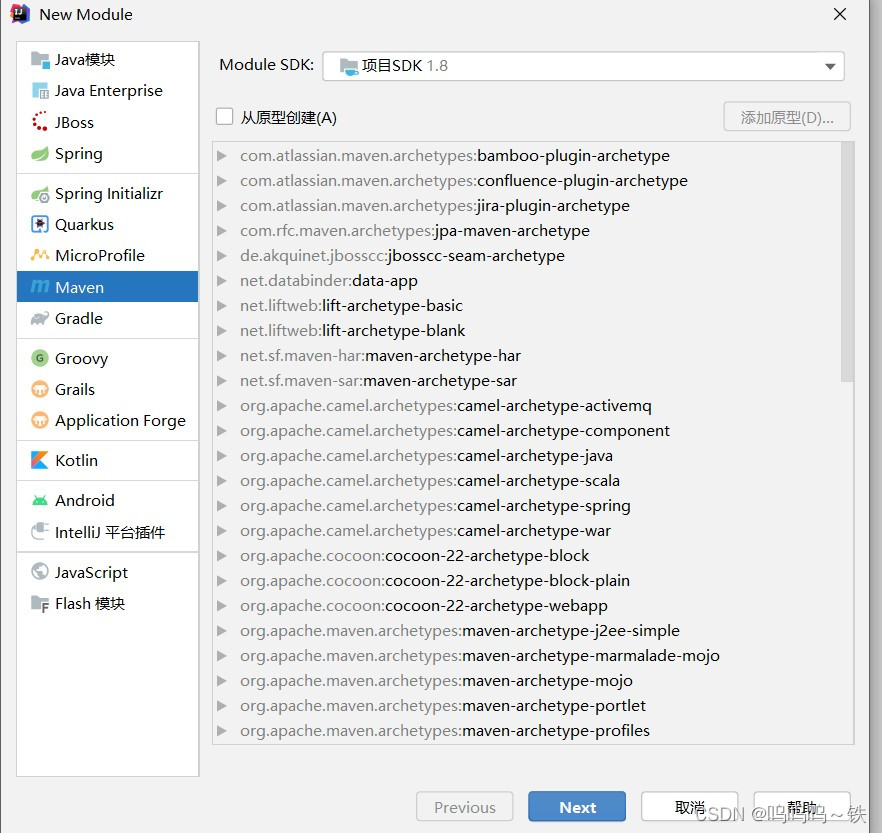Click the Previous button

click(465, 807)
